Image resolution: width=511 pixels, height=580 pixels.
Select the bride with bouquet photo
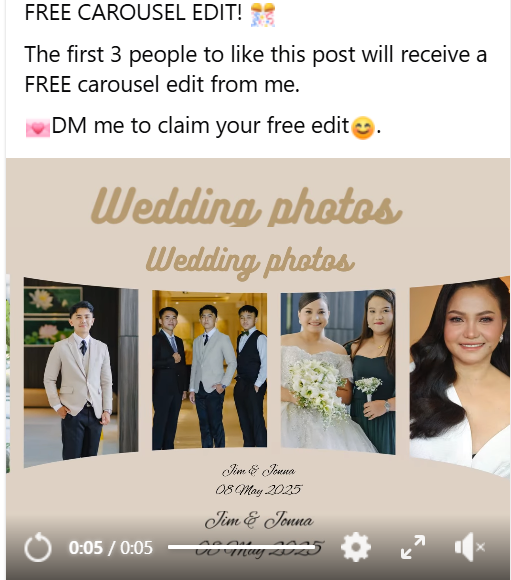point(338,372)
